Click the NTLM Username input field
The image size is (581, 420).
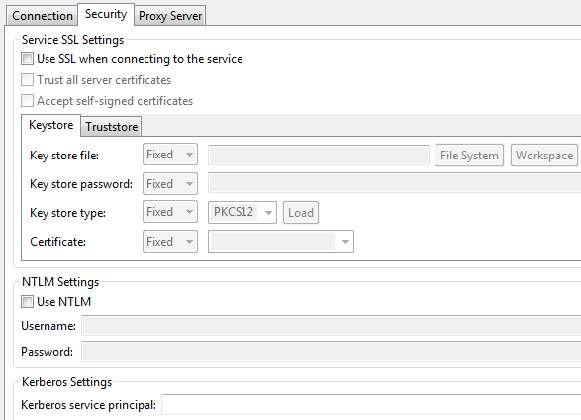point(331,326)
